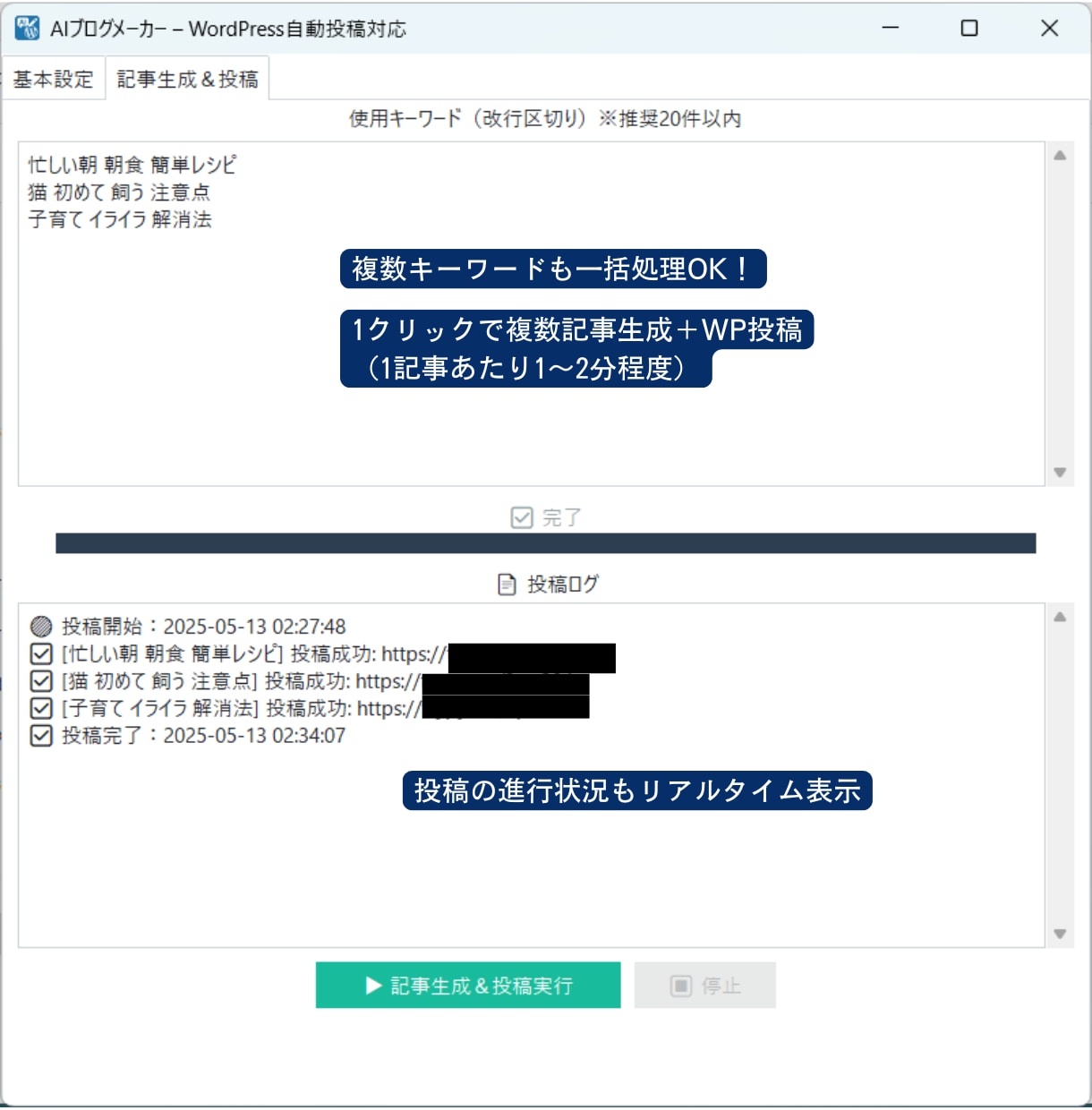
Task: Click the keyword box scrollbar up arrow
Action: [1060, 156]
